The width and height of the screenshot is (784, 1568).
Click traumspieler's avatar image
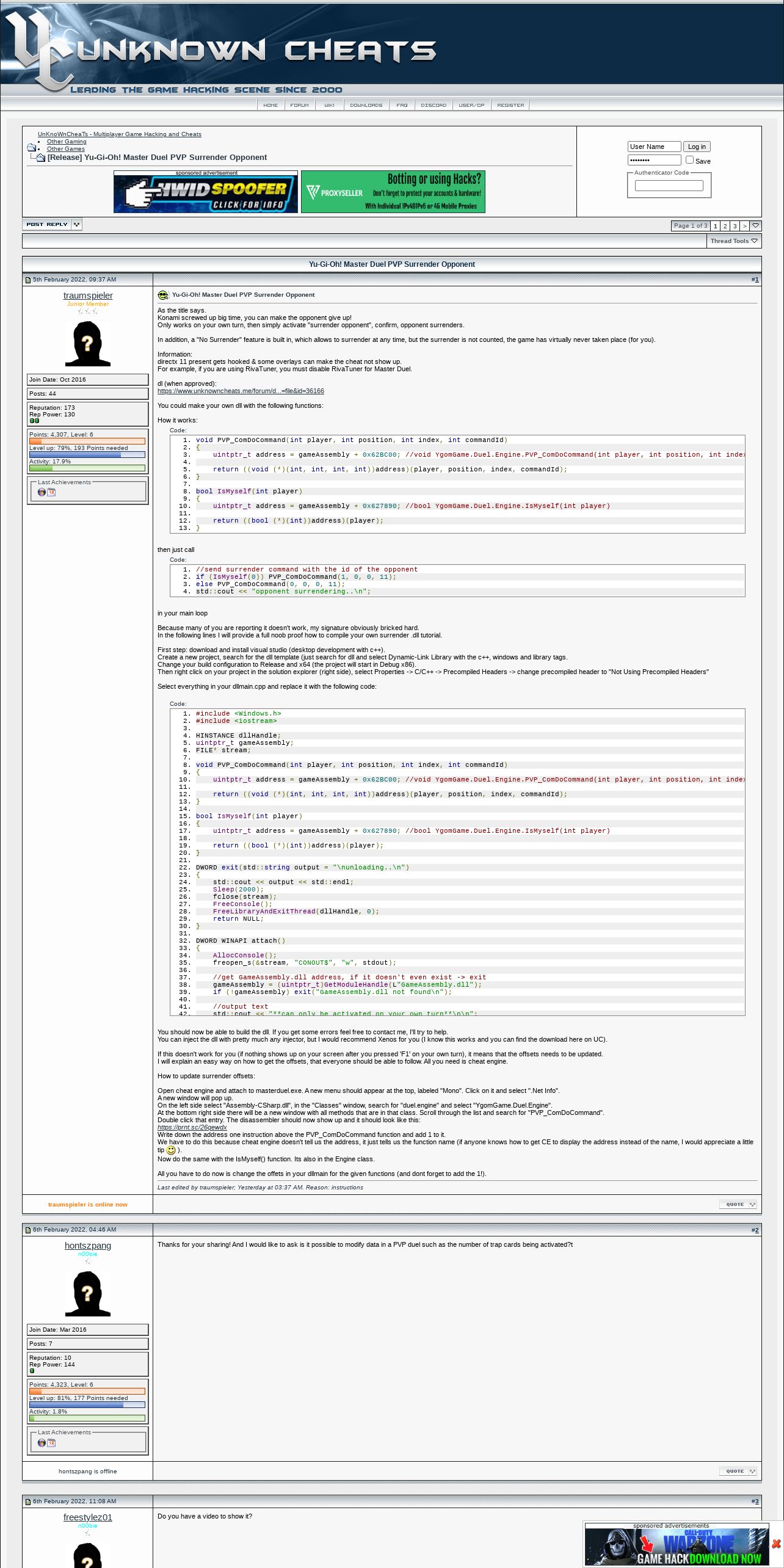coord(88,344)
